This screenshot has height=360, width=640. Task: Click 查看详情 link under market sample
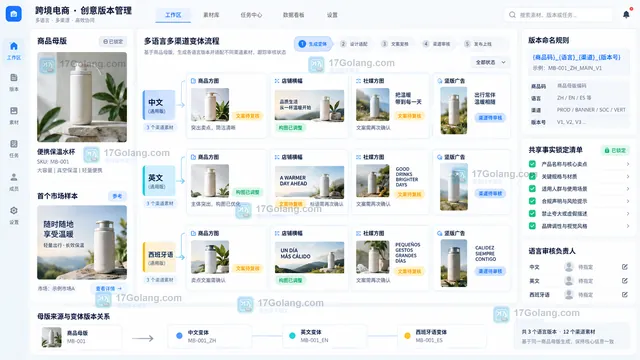pos(109,289)
